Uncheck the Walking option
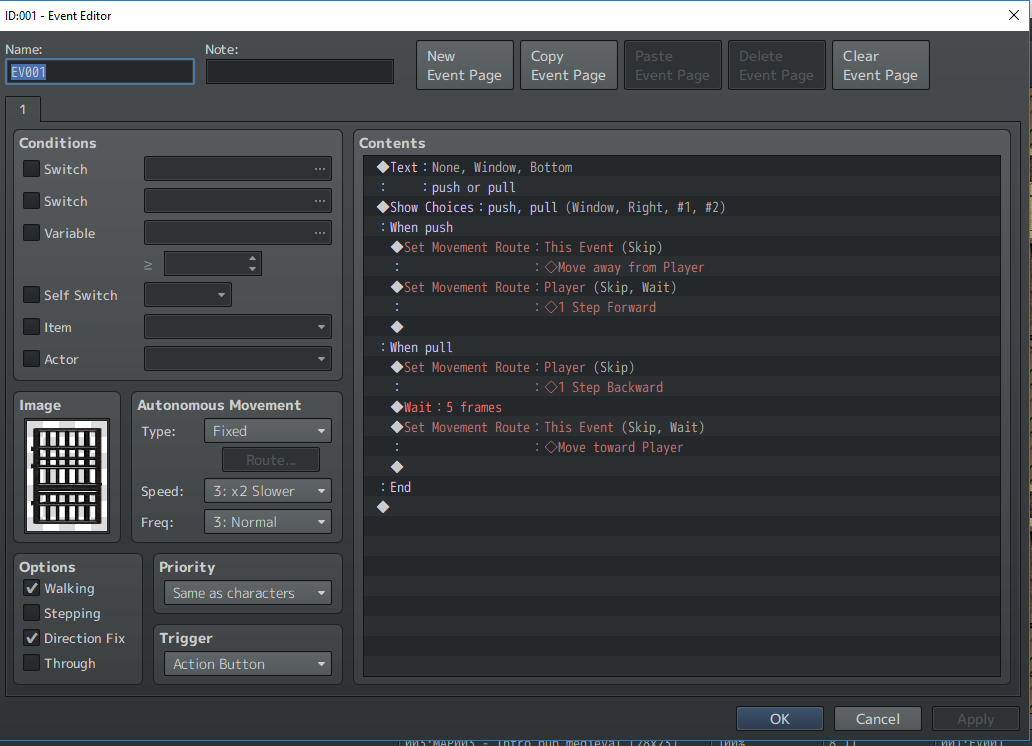The image size is (1032, 746). click(31, 588)
